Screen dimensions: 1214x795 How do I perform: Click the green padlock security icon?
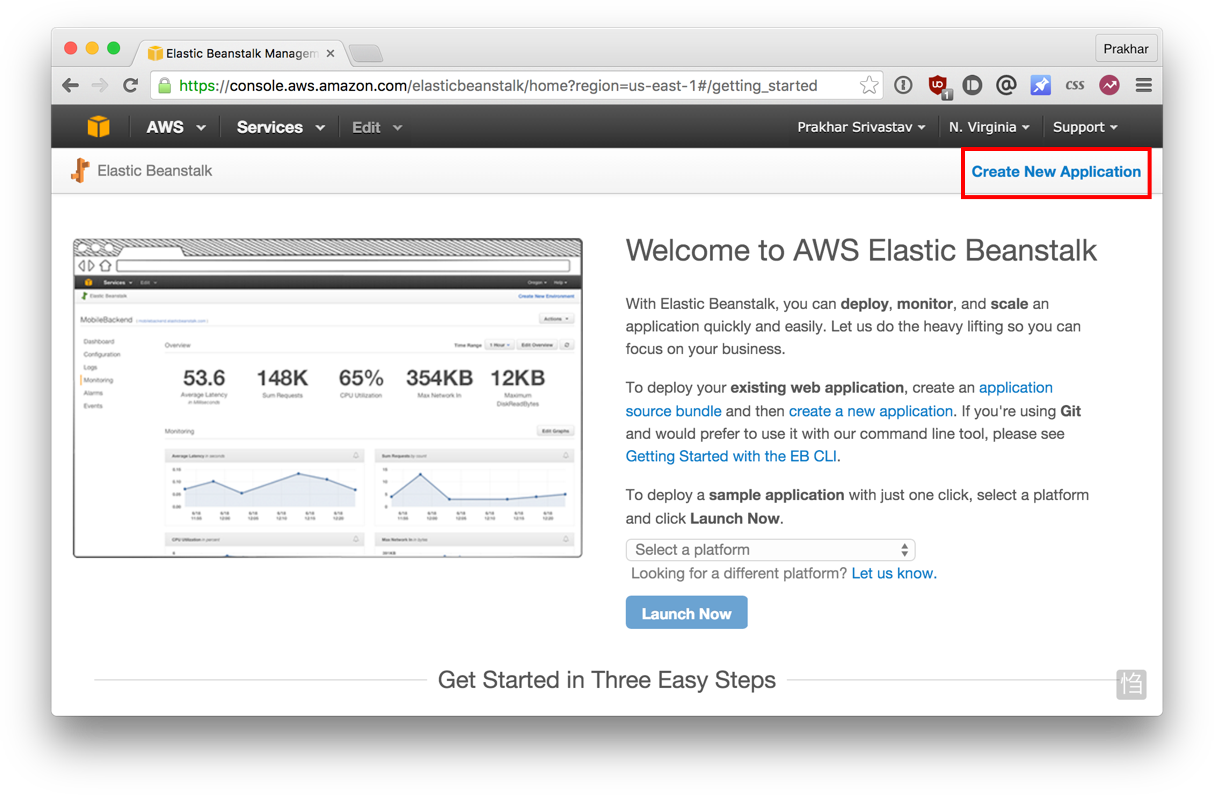pyautogui.click(x=165, y=86)
